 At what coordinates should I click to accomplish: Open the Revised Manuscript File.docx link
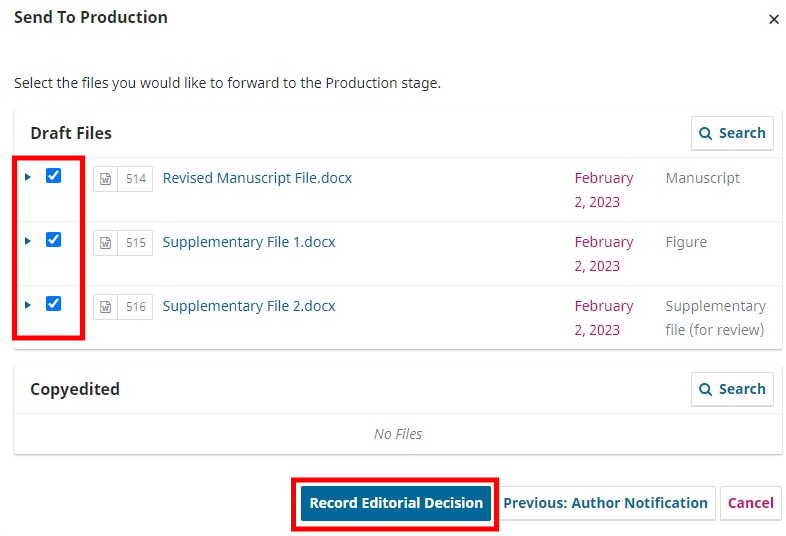[257, 178]
